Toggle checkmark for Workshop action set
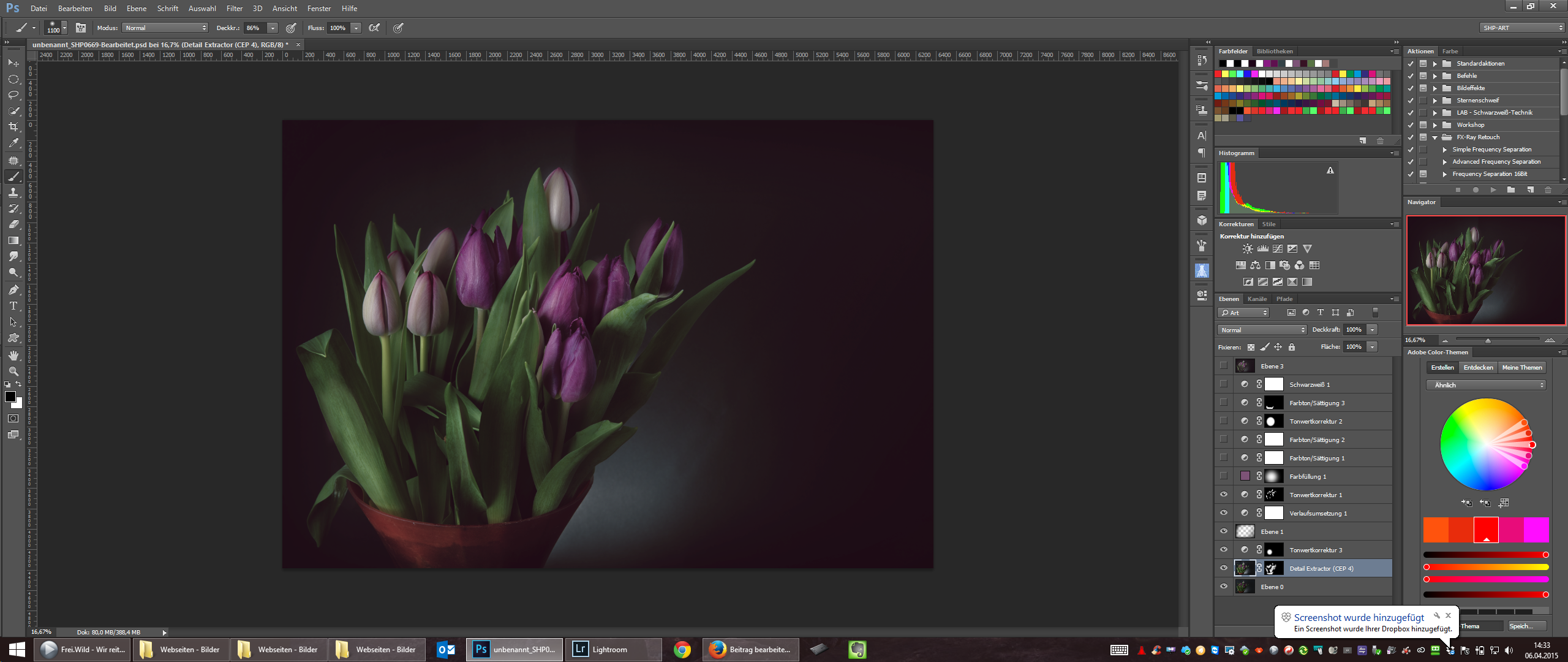The width and height of the screenshot is (1568, 662). (x=1411, y=125)
